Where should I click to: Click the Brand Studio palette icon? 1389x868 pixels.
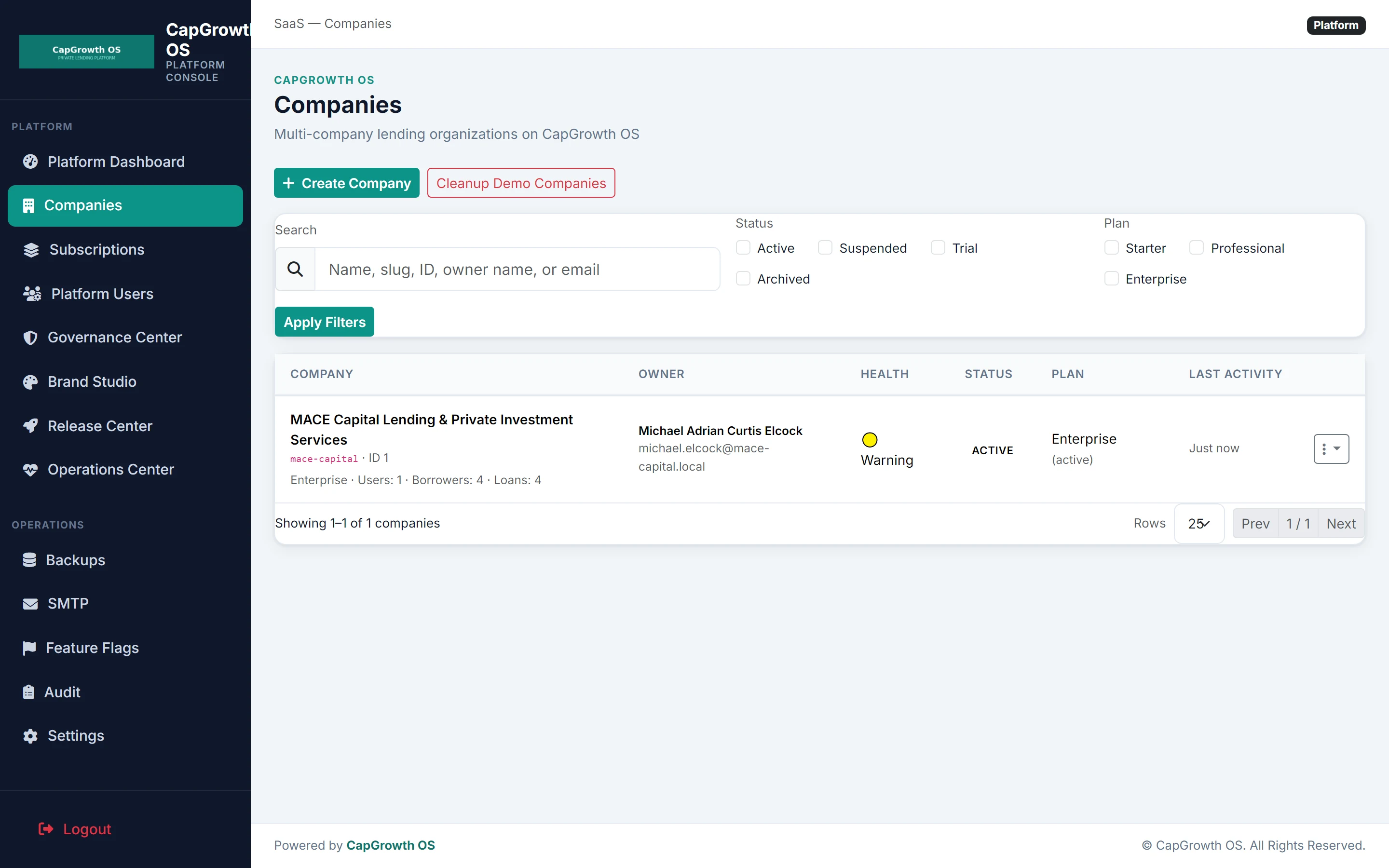[30, 382]
